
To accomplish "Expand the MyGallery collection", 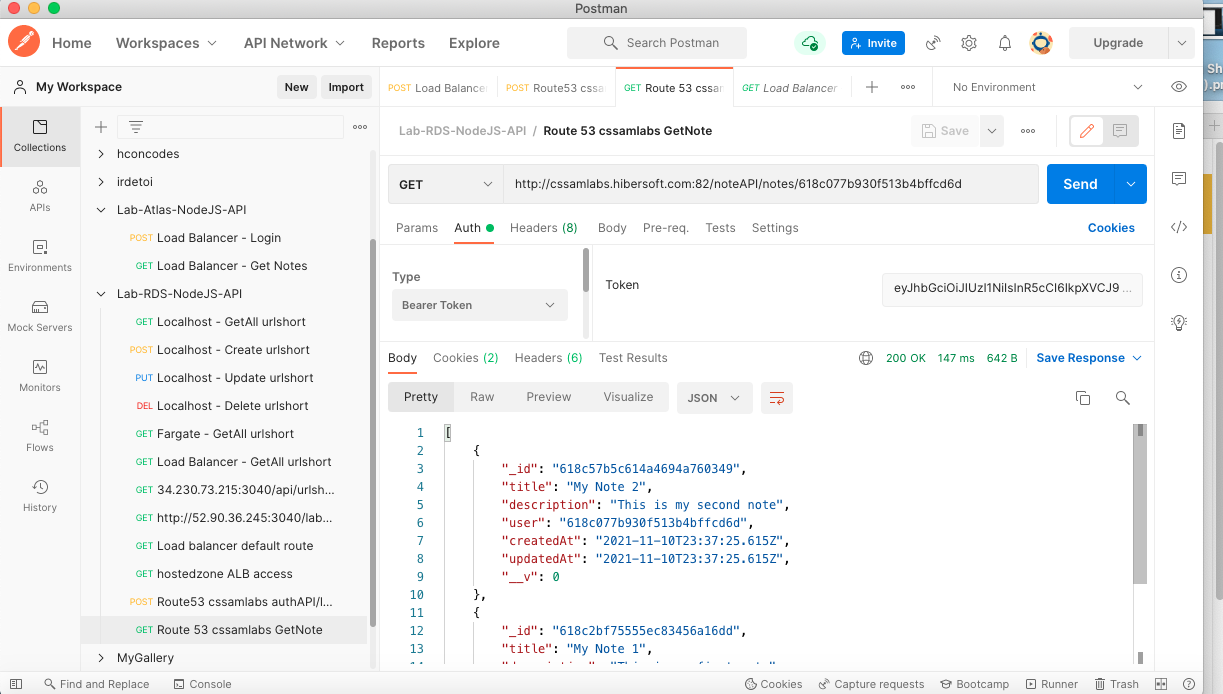I will point(101,658).
